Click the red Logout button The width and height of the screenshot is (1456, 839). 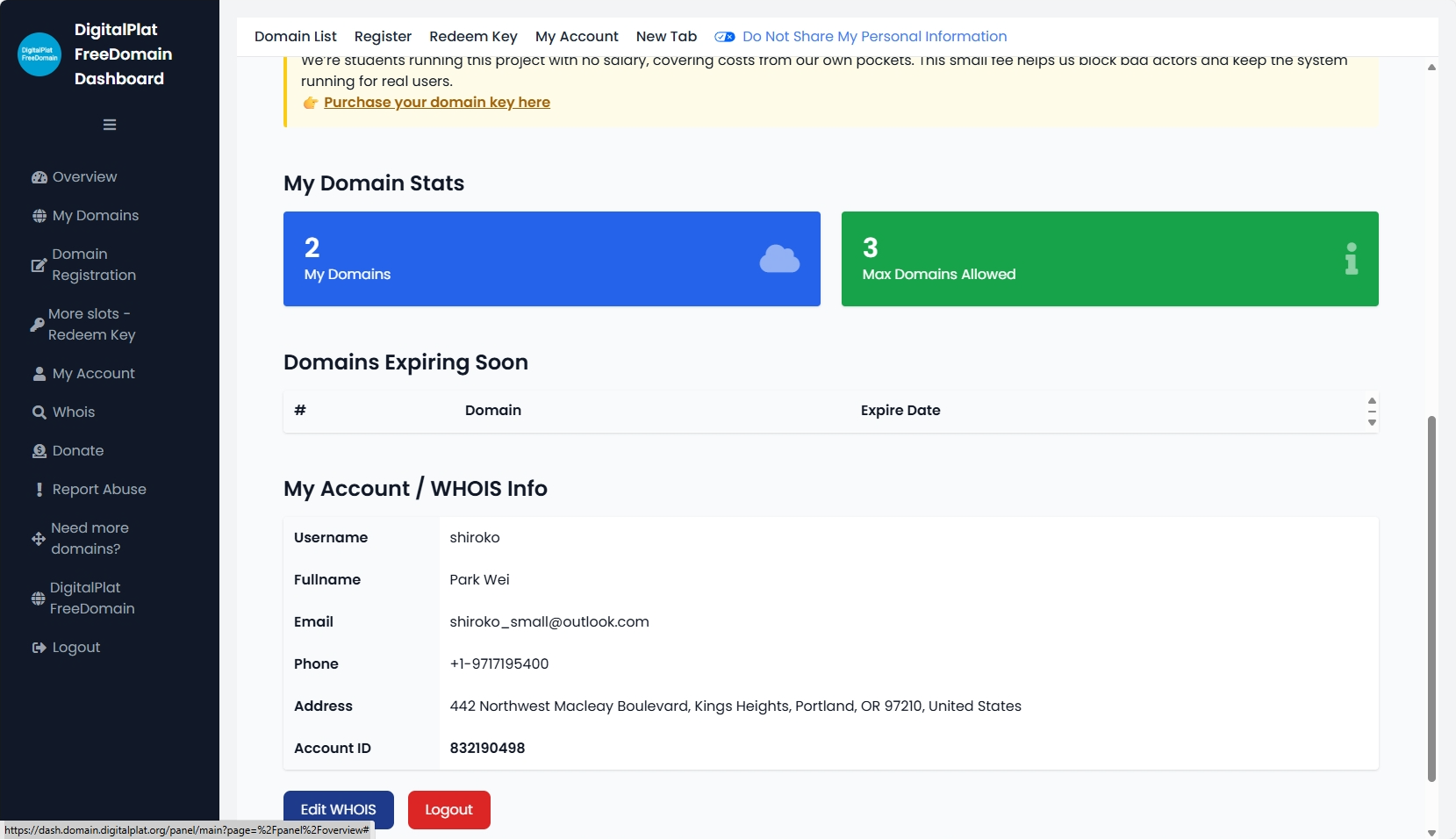click(448, 810)
